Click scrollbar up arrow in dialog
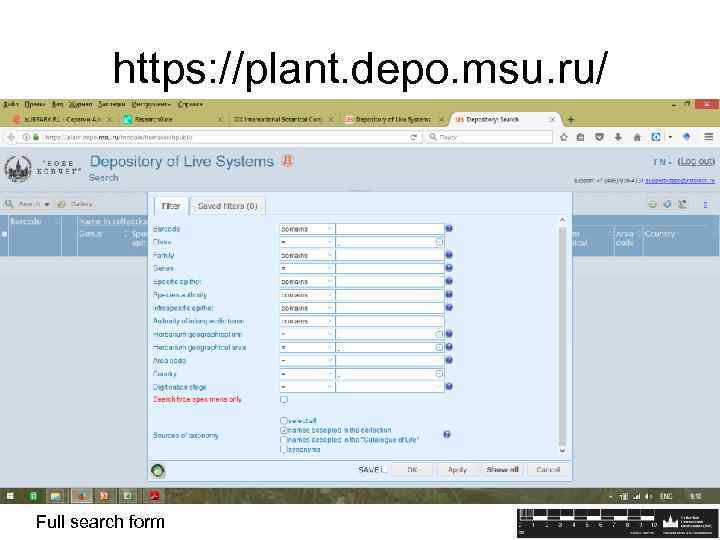 pyautogui.click(x=562, y=220)
